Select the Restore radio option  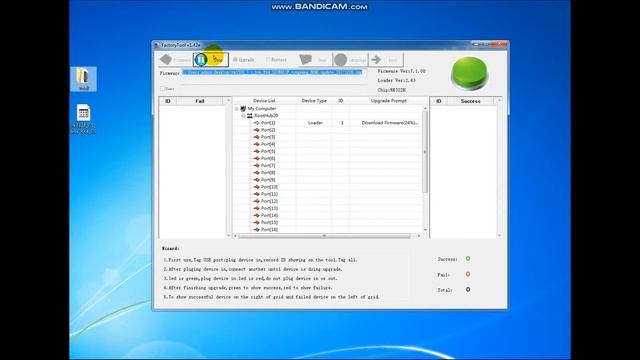coord(276,60)
